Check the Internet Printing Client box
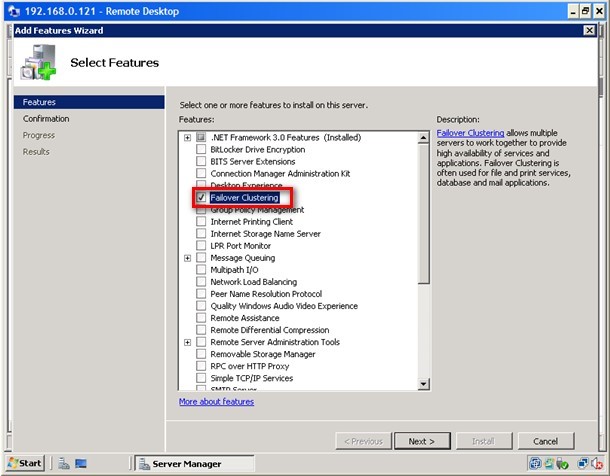Screen dimensions: 610x476 click(201, 222)
